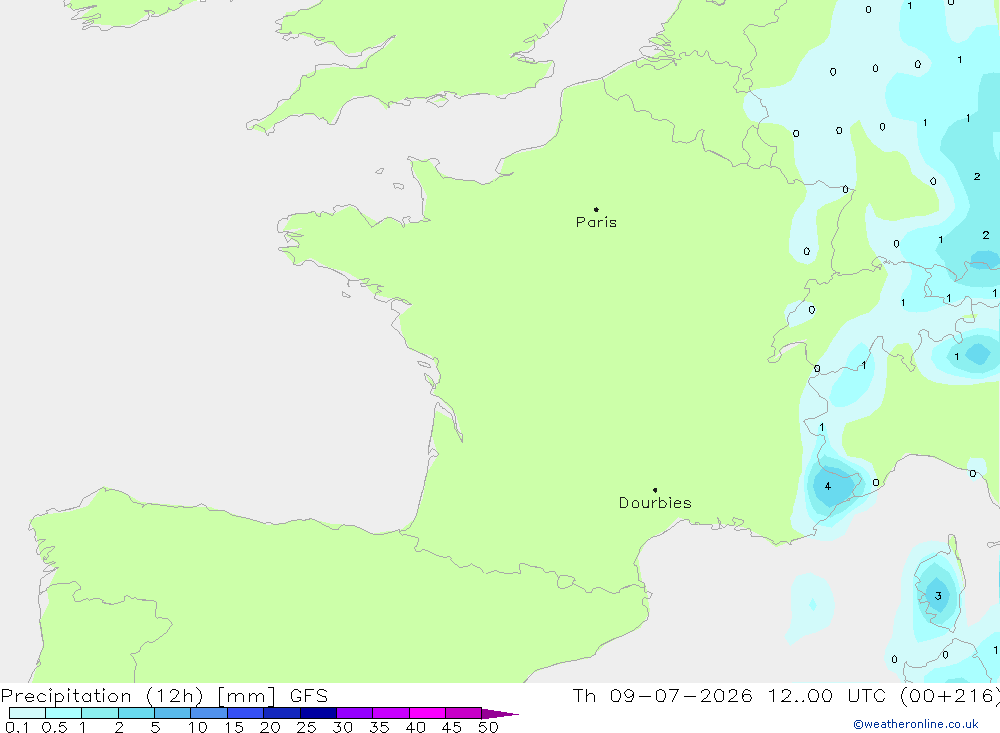The image size is (1000, 733).
Task: Pick the legend swatch between 30 and 35
Action: (x=355, y=713)
